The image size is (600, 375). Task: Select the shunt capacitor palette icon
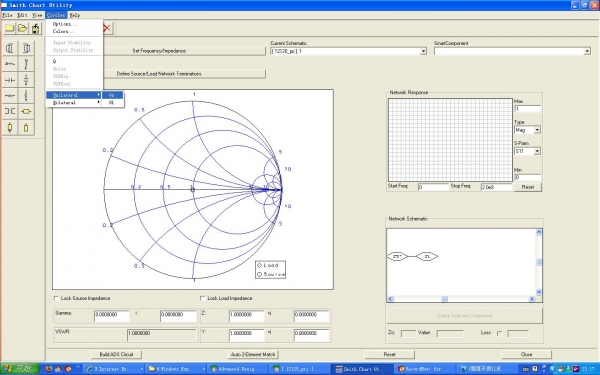[26, 80]
